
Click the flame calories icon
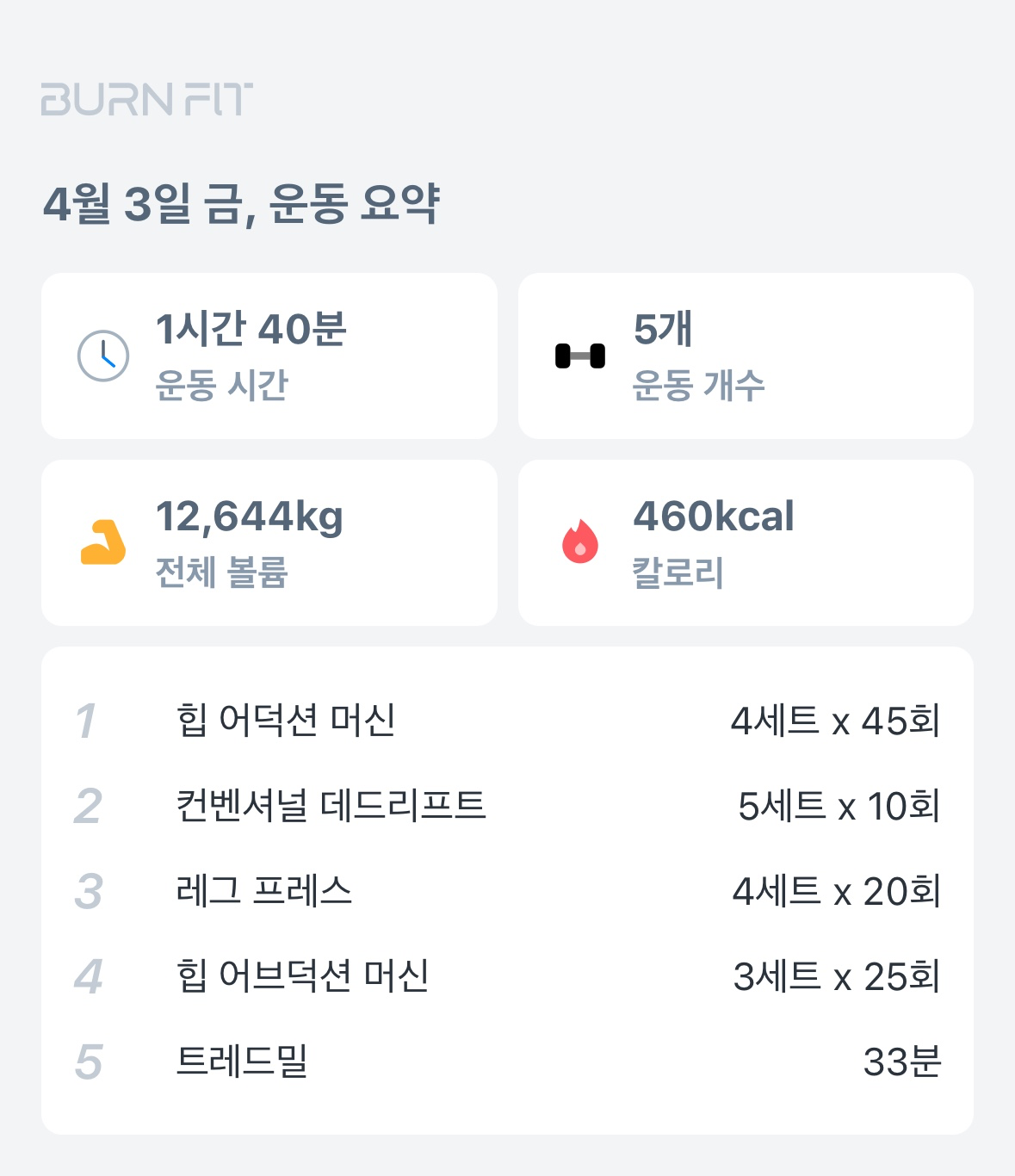click(579, 542)
